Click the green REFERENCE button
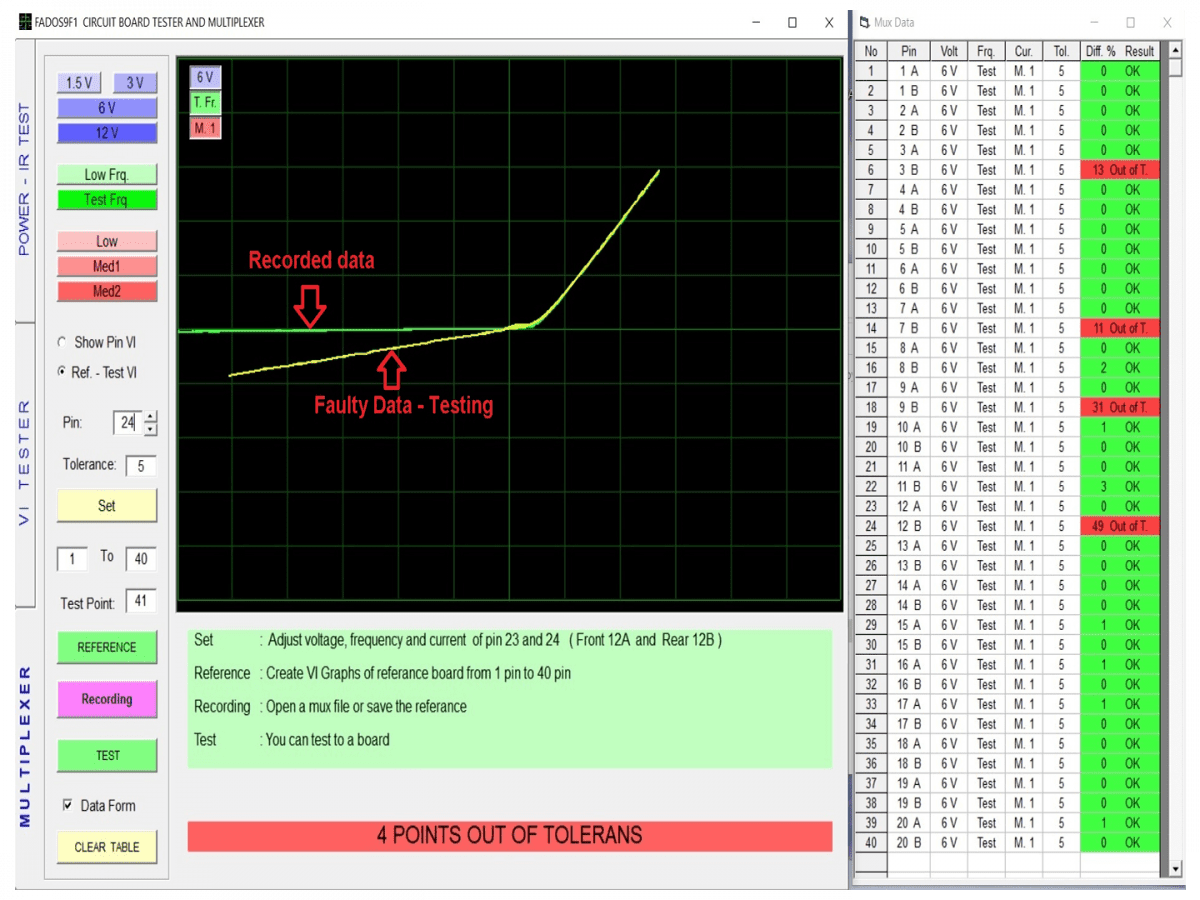The image size is (1200, 900). (x=107, y=647)
